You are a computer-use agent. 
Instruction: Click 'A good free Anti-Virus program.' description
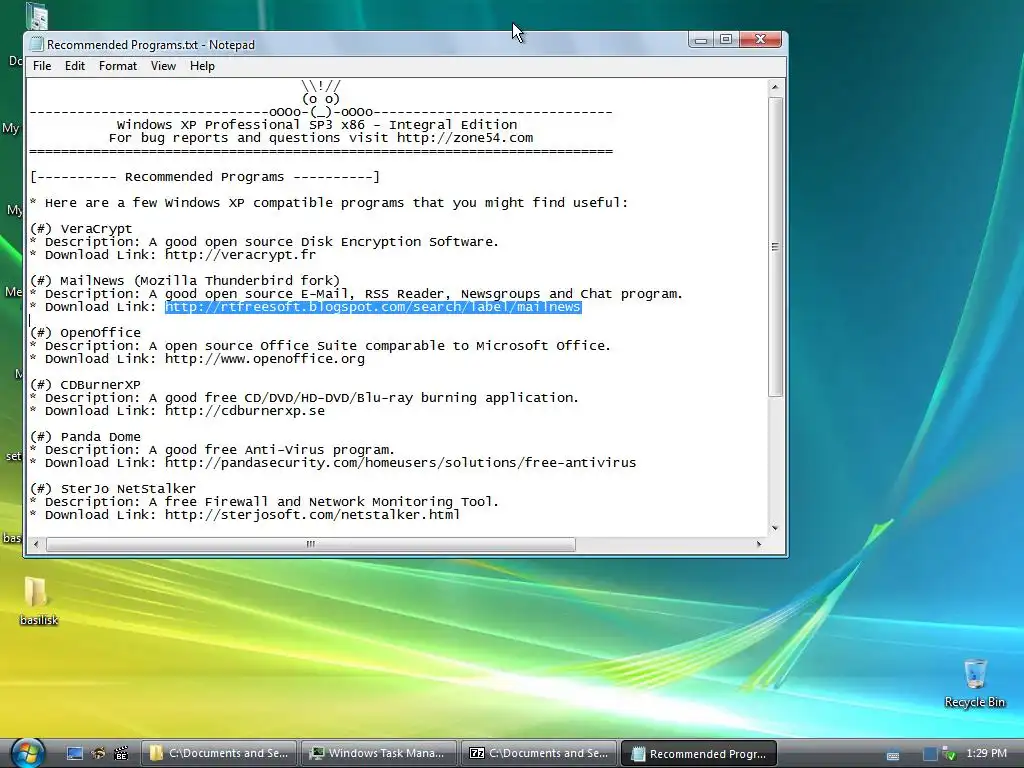(x=272, y=450)
